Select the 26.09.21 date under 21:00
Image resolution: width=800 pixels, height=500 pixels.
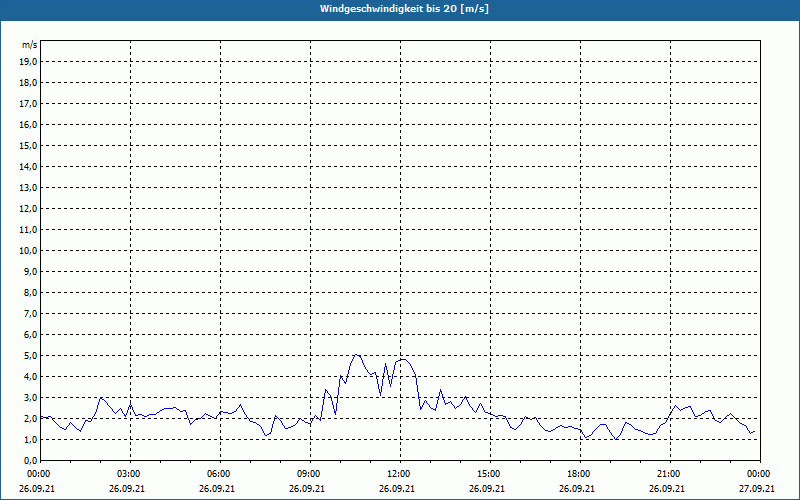667,488
